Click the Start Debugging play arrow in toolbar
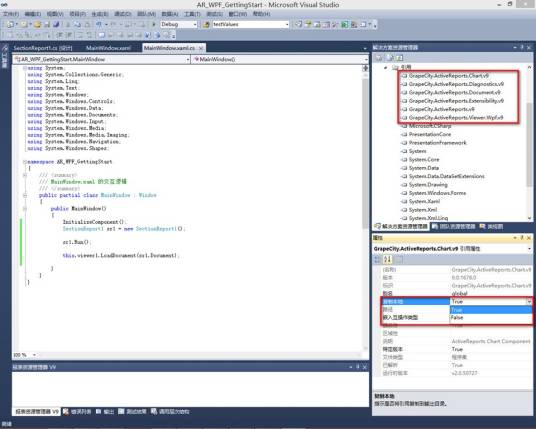This screenshot has width=536, height=429. pos(153,24)
